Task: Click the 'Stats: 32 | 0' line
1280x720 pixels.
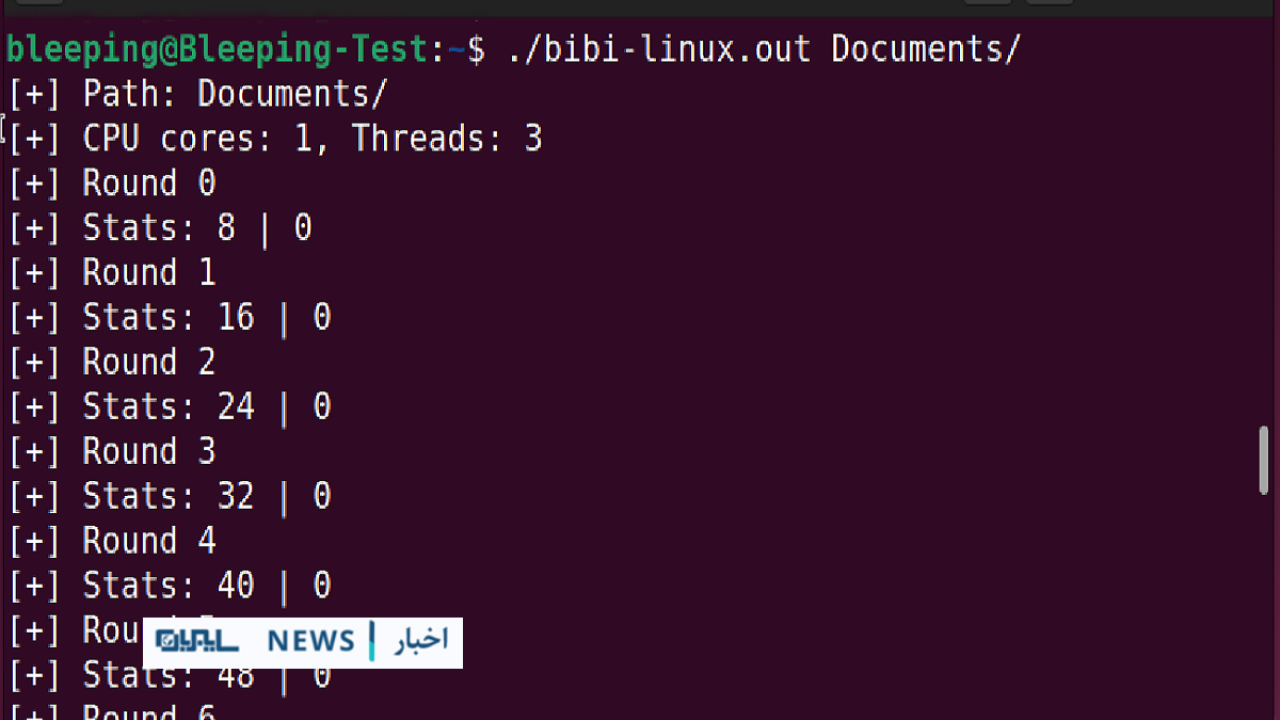Action: (x=170, y=496)
